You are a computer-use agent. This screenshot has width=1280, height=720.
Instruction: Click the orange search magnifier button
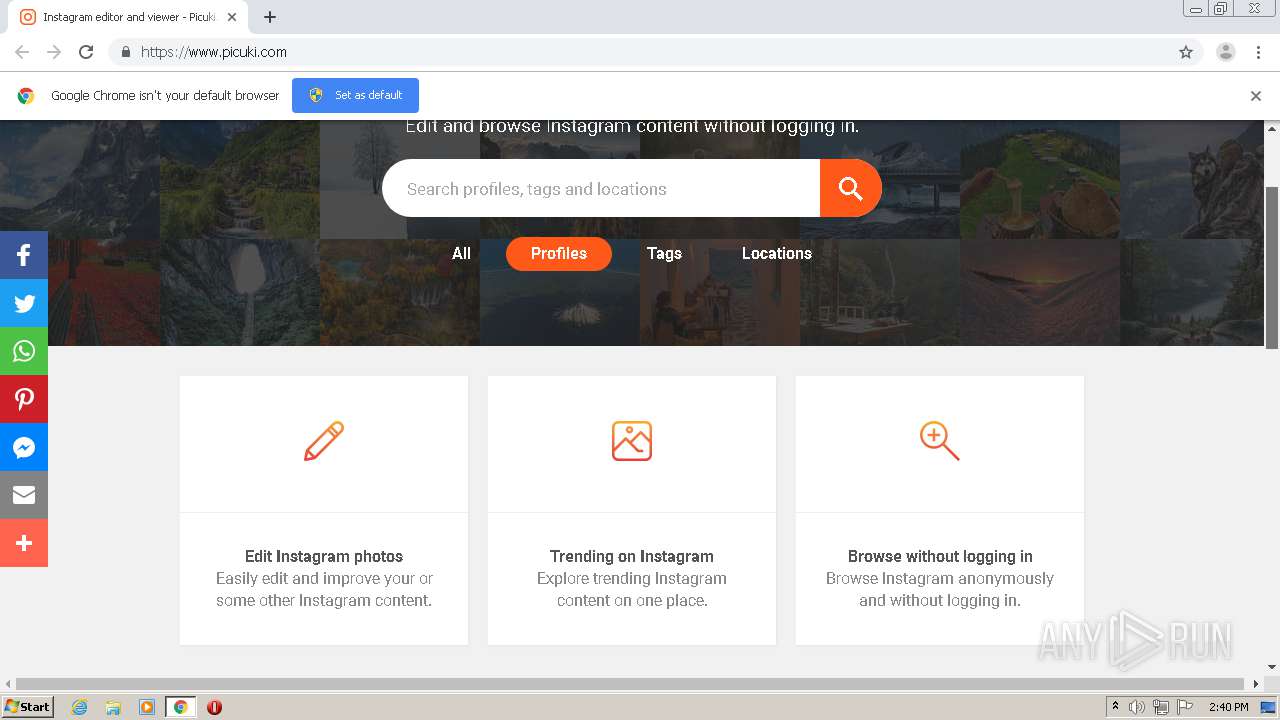(x=850, y=188)
